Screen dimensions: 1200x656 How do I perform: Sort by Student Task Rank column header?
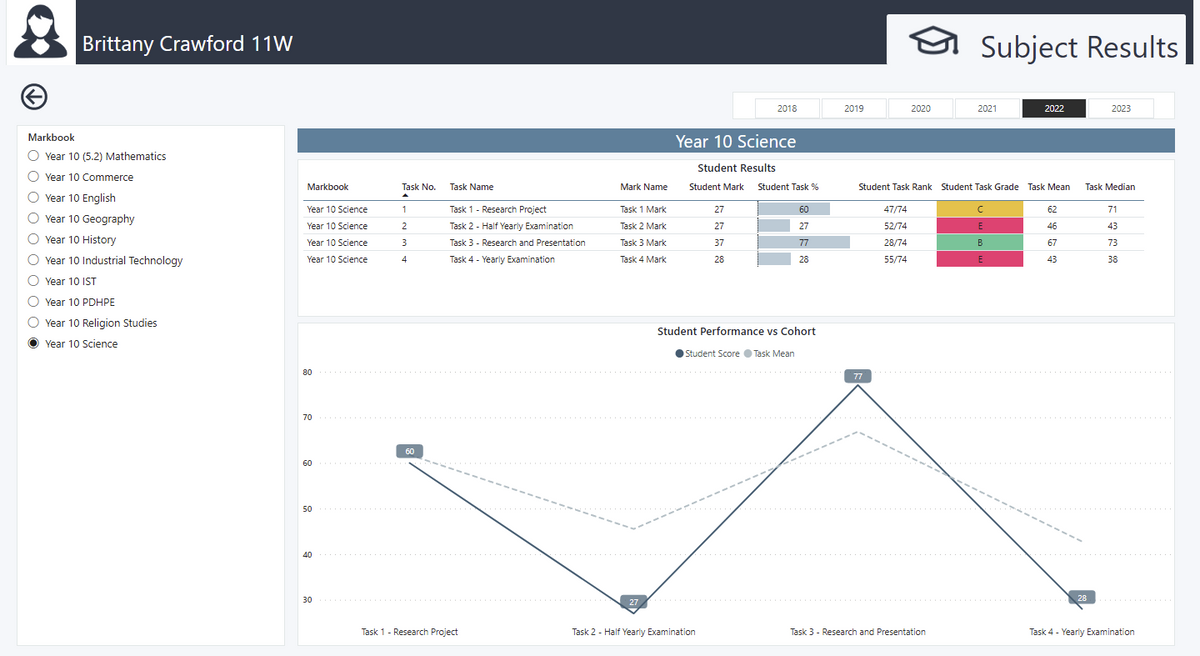pyautogui.click(x=894, y=187)
